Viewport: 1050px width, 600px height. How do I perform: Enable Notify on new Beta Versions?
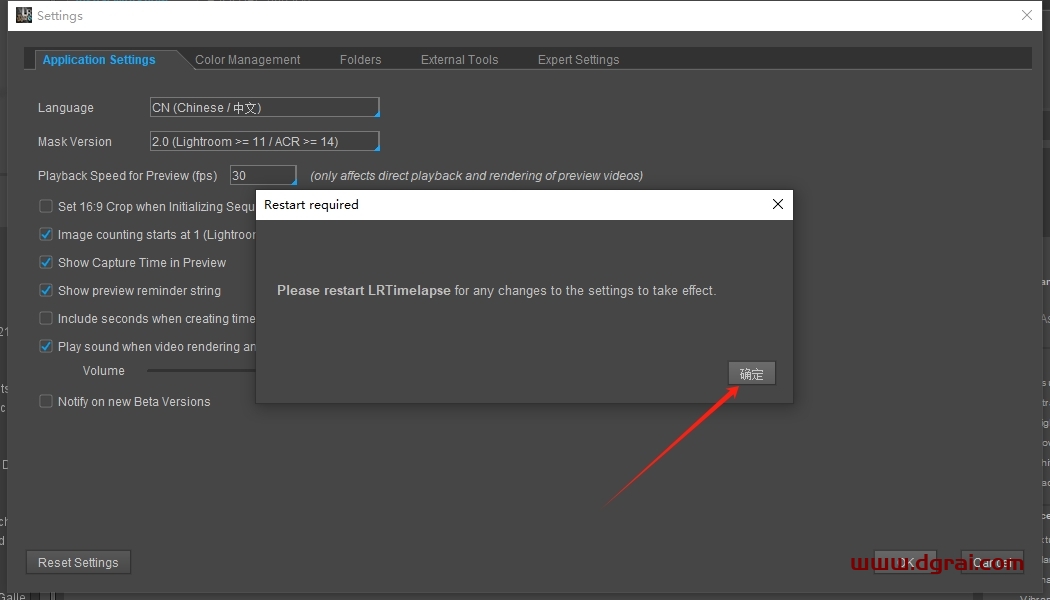(46, 402)
